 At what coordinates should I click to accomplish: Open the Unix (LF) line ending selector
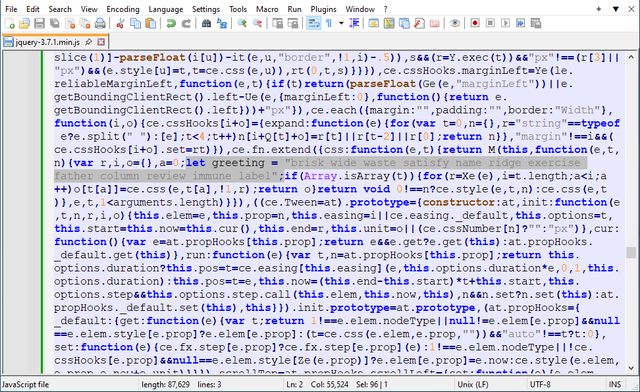coord(473,384)
